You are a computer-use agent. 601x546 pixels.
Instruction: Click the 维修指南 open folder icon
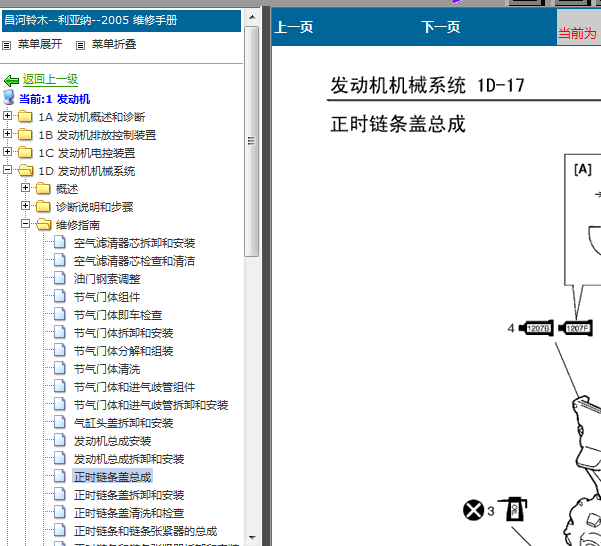(x=43, y=224)
